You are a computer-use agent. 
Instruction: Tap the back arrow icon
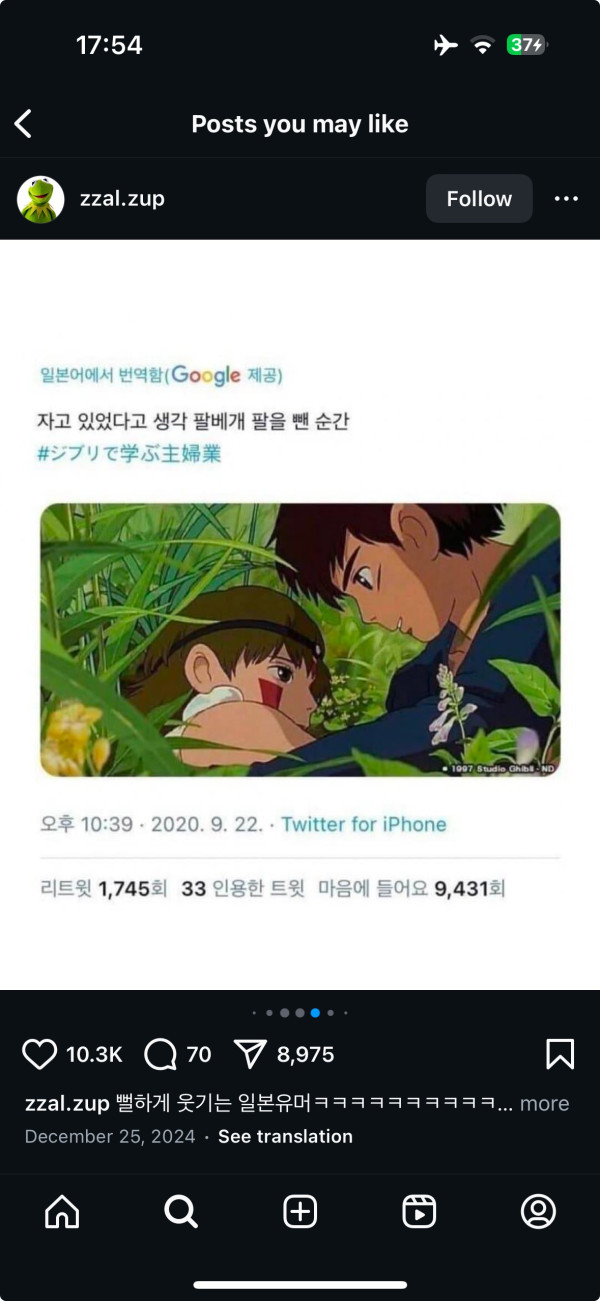click(24, 124)
